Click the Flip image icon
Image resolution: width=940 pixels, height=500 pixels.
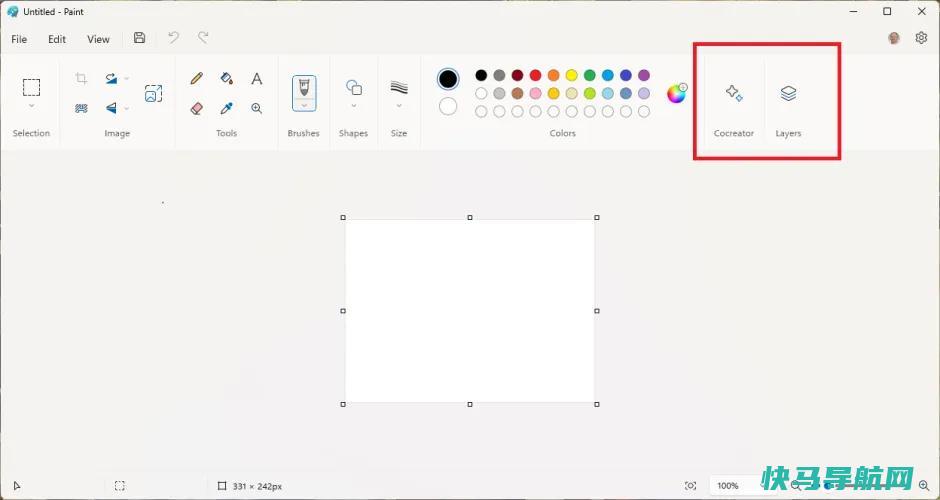(112, 108)
